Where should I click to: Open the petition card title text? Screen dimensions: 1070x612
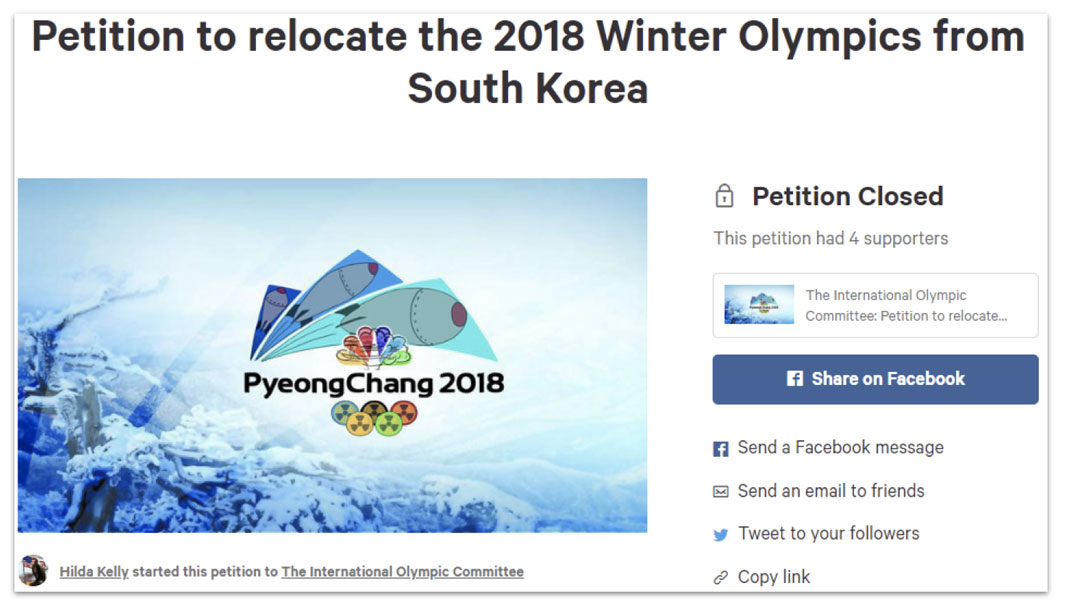pos(906,305)
